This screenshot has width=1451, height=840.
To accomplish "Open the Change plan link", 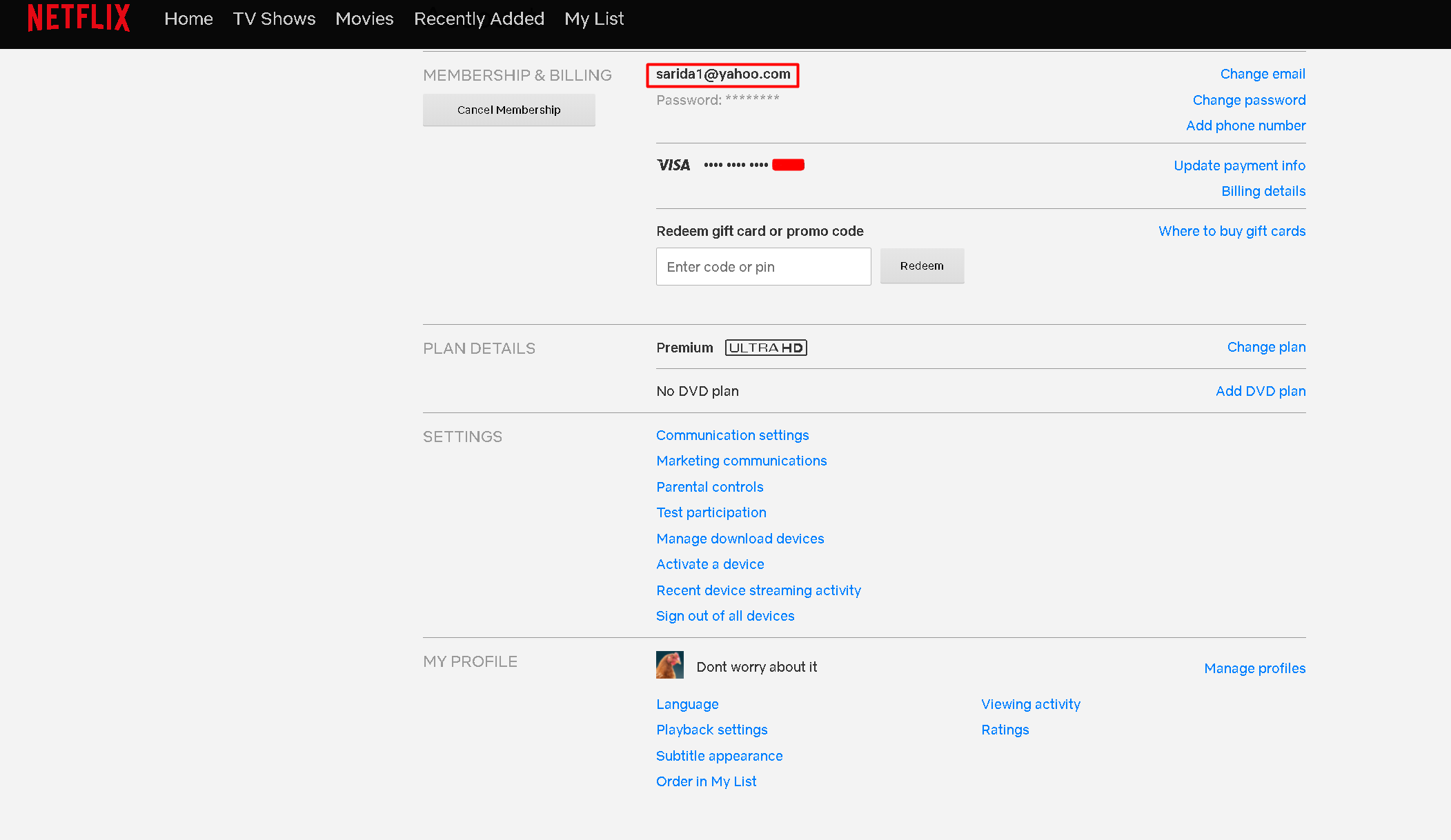I will coord(1265,347).
